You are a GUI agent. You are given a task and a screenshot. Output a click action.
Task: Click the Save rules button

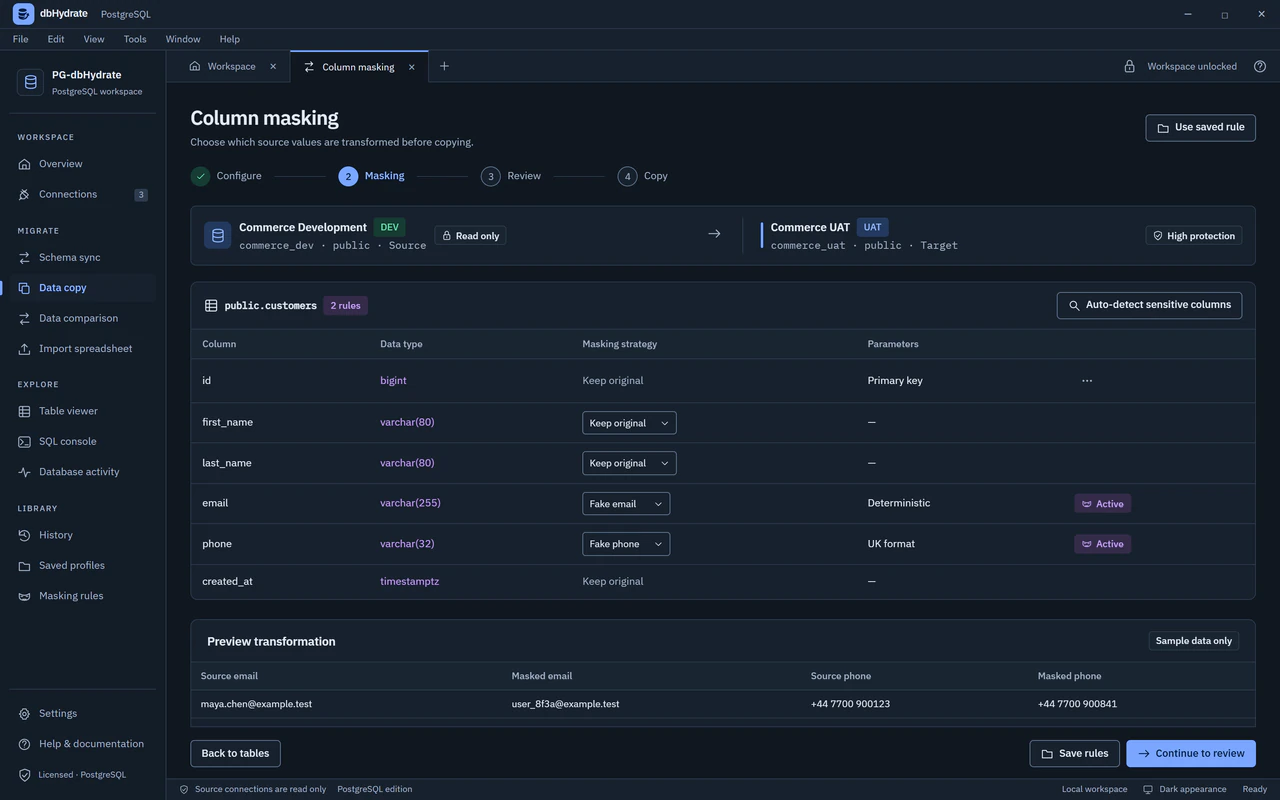[x=1074, y=754]
